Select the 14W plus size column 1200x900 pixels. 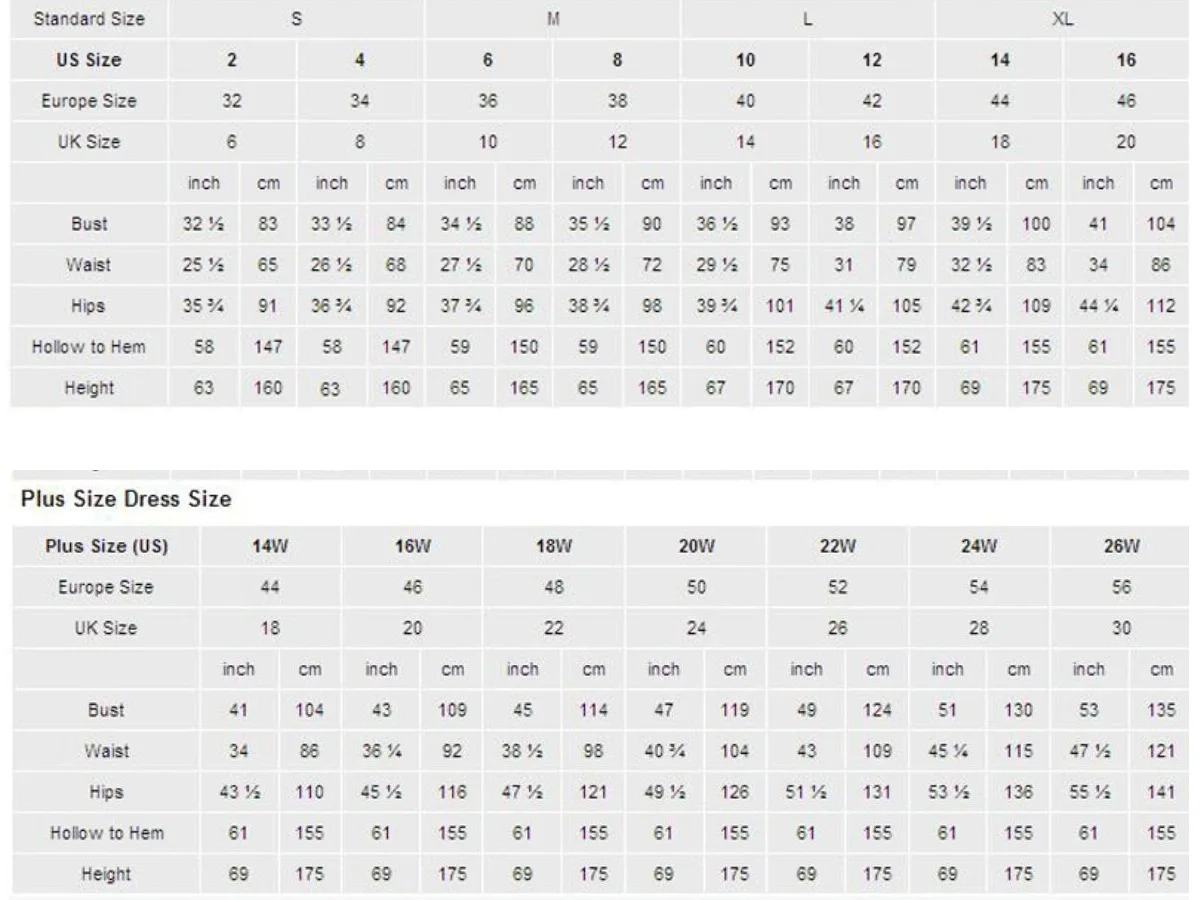270,546
